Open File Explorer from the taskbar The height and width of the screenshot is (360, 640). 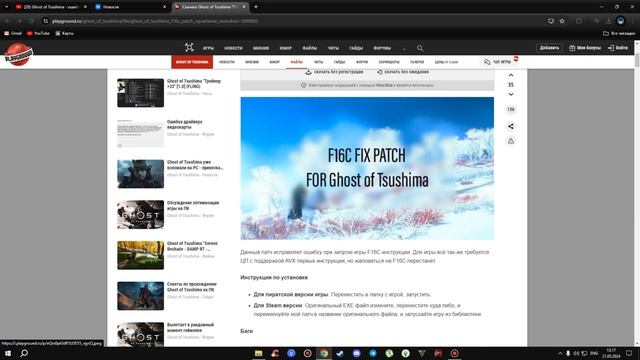(x=258, y=353)
